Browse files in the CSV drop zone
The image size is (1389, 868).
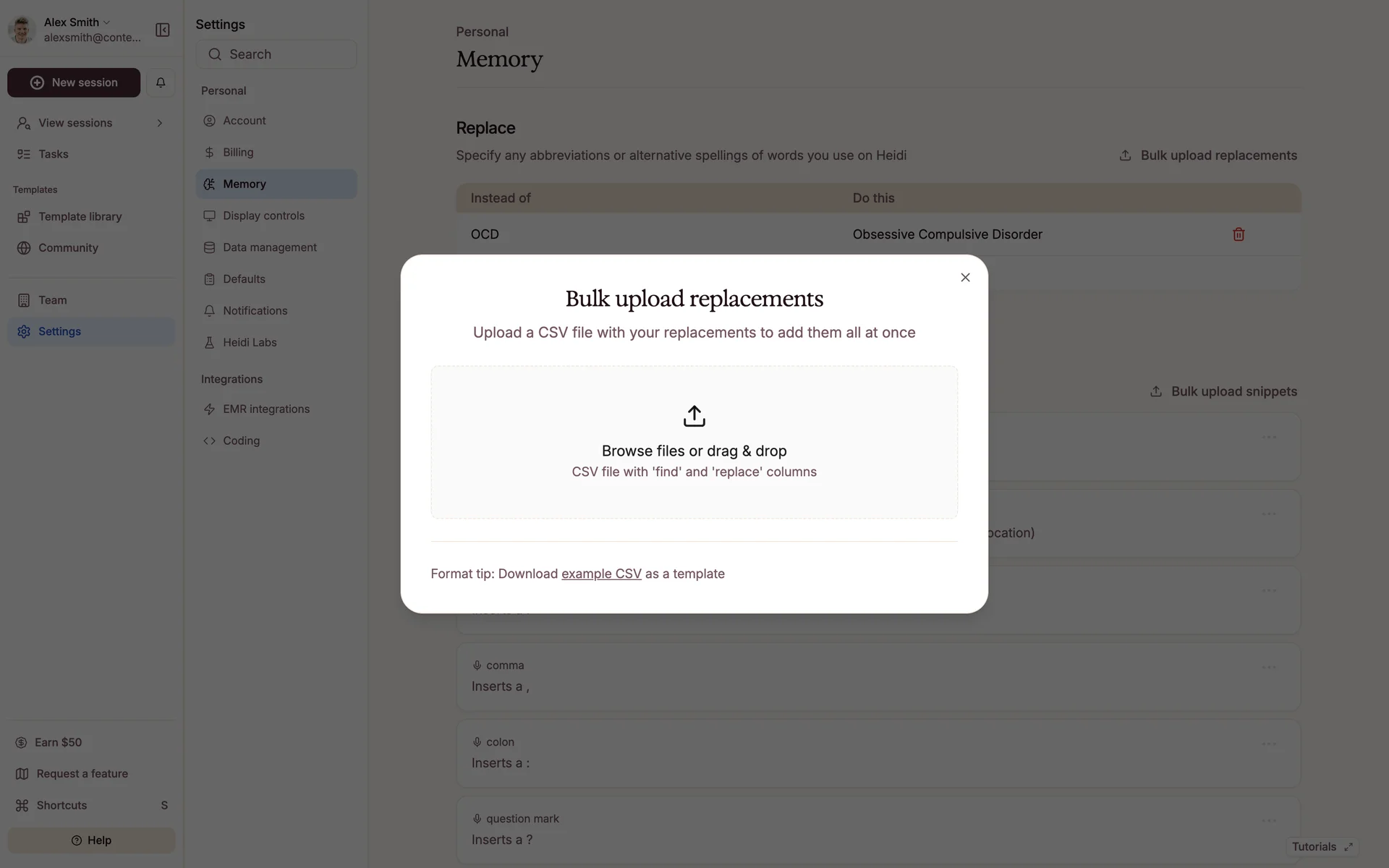point(694,451)
